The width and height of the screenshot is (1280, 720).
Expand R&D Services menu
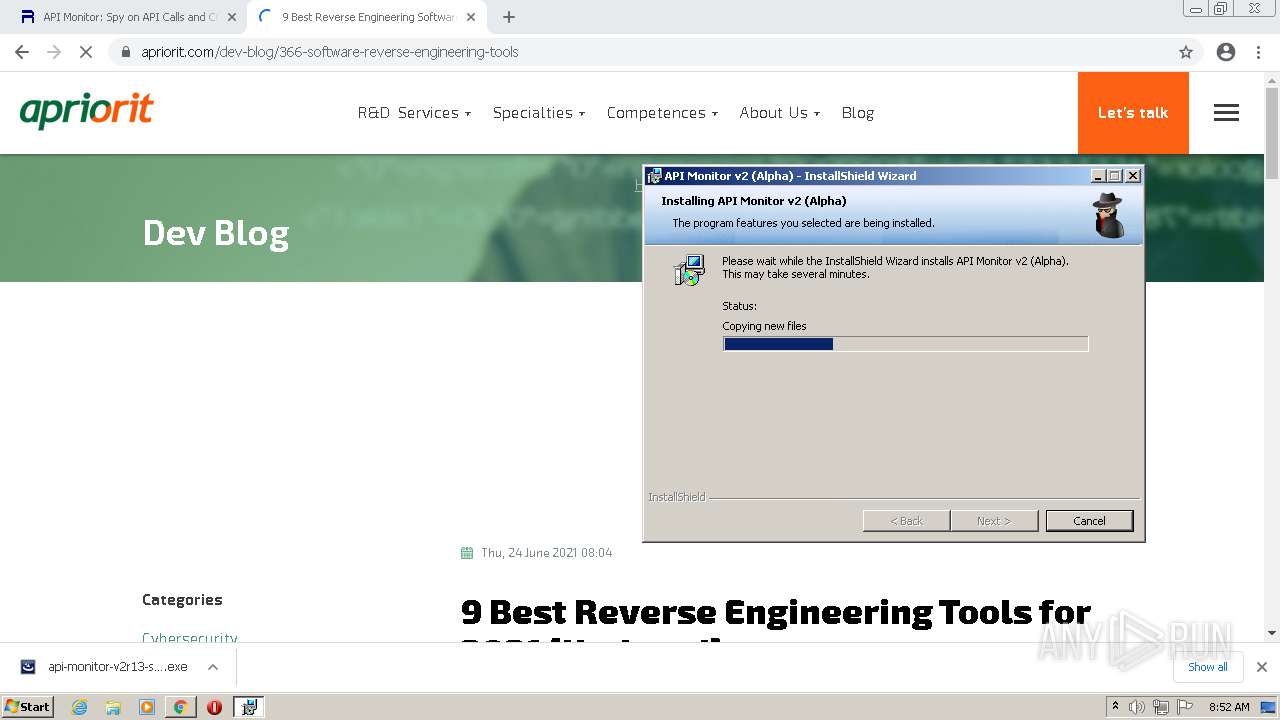(414, 113)
